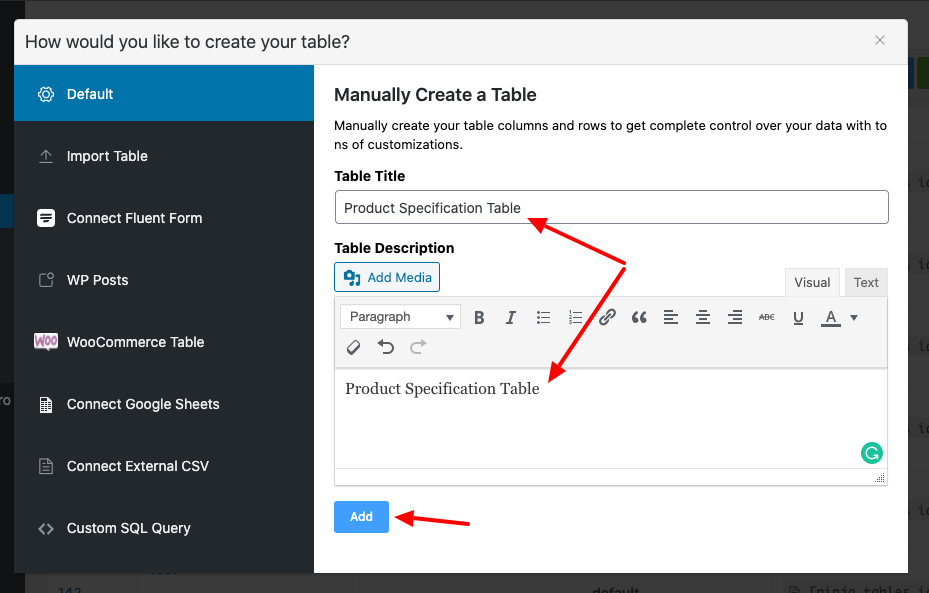Open the Paragraph format dropdown
The image size is (929, 593).
click(x=400, y=317)
